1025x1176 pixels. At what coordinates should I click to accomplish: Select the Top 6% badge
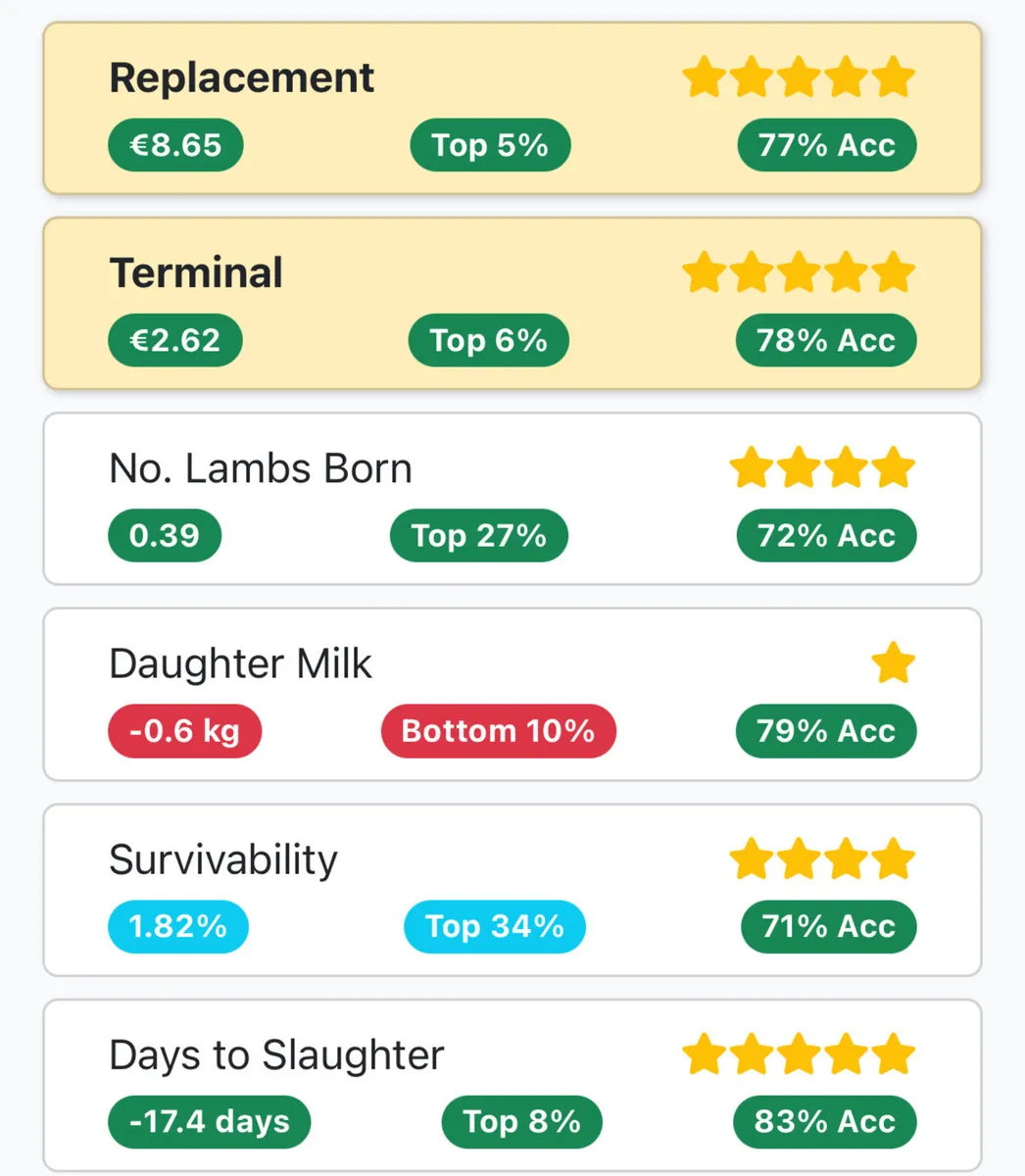pyautogui.click(x=488, y=340)
